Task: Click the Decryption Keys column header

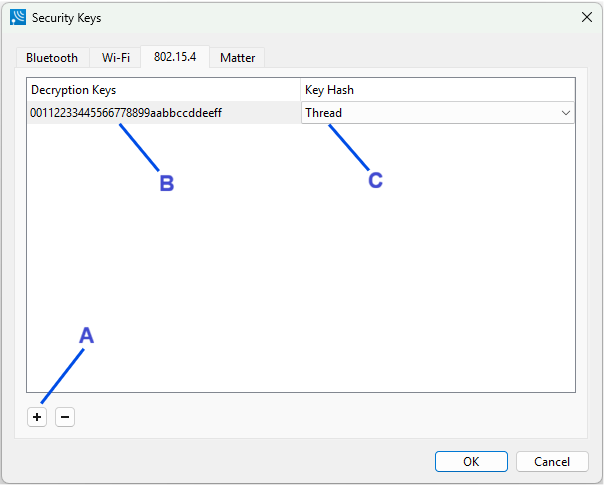Action: point(164,90)
